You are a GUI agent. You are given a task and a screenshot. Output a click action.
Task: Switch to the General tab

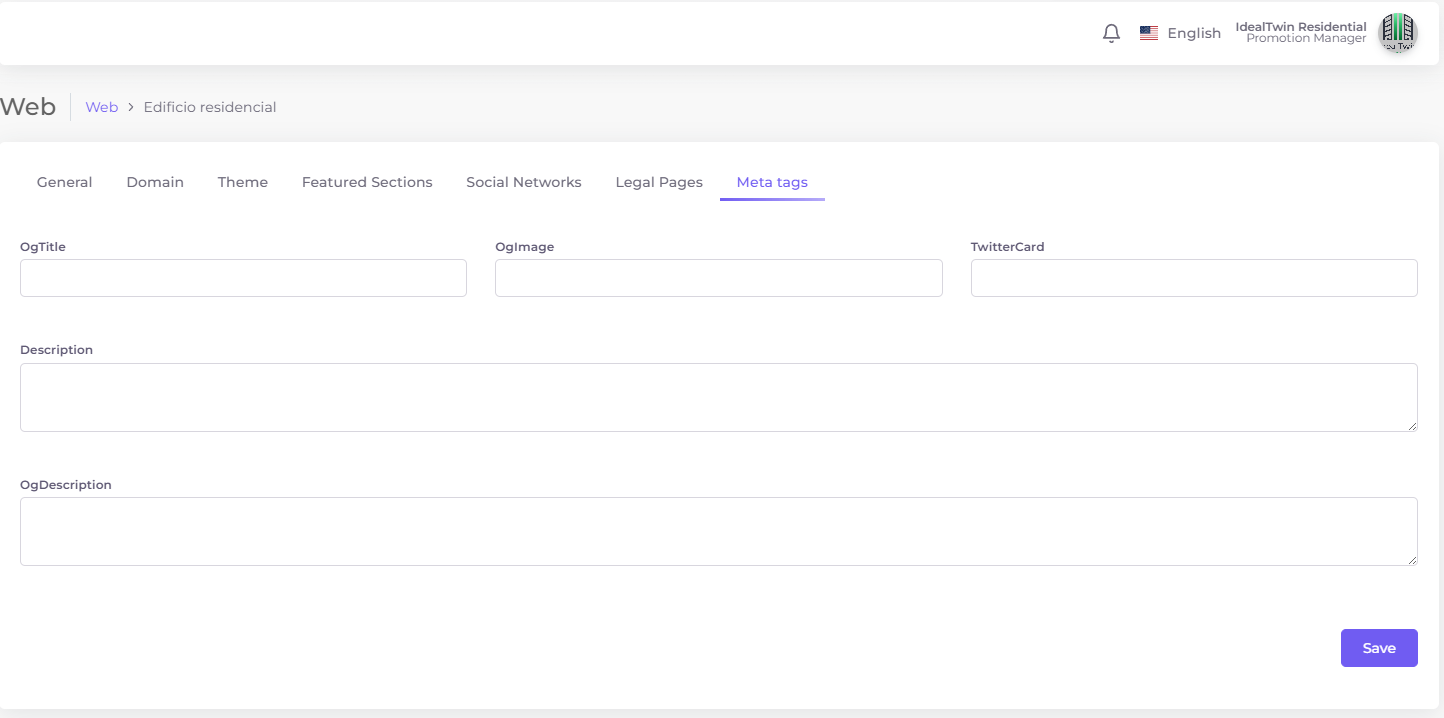coord(65,182)
